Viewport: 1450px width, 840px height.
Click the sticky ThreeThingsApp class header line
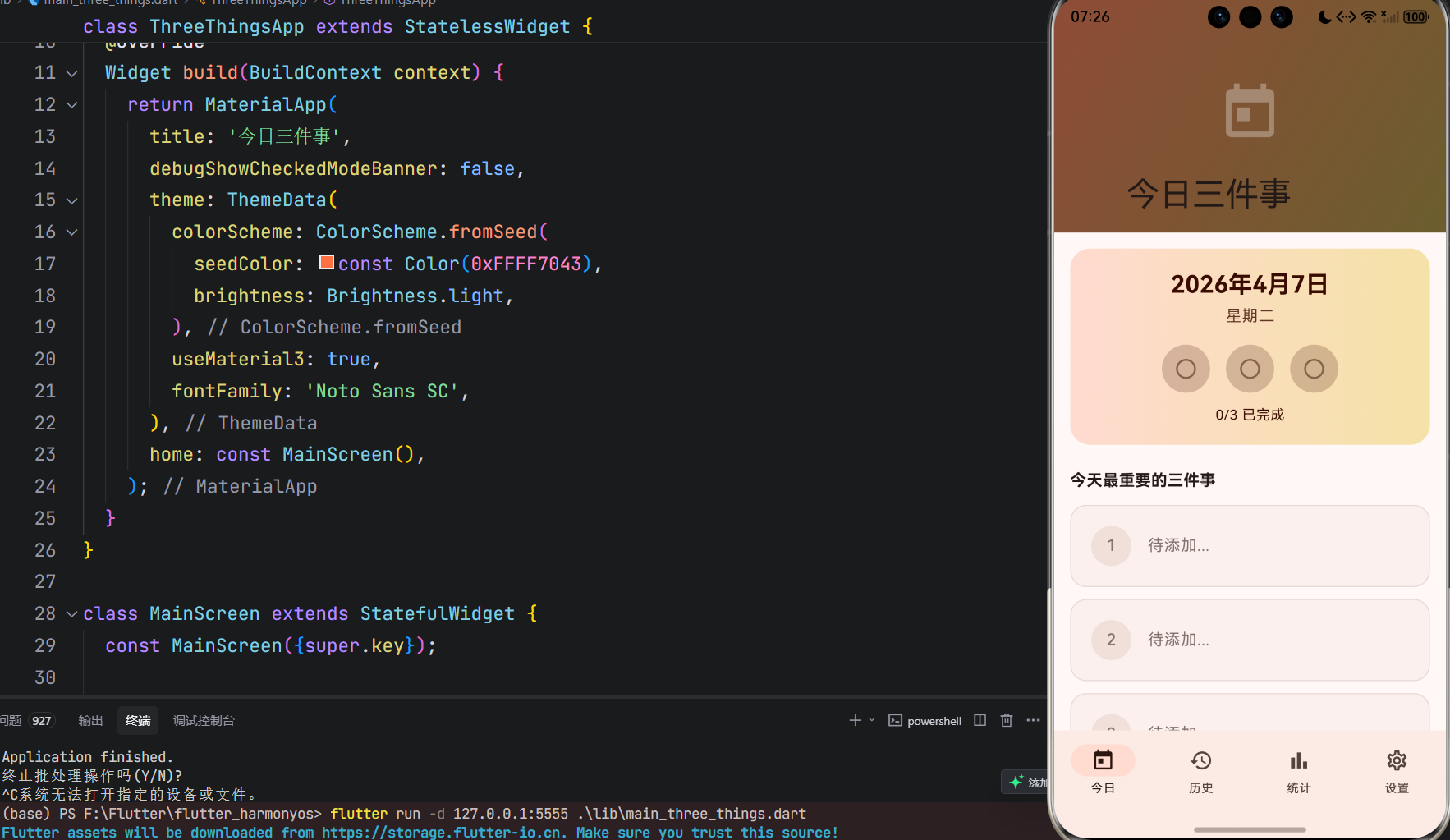coord(337,27)
